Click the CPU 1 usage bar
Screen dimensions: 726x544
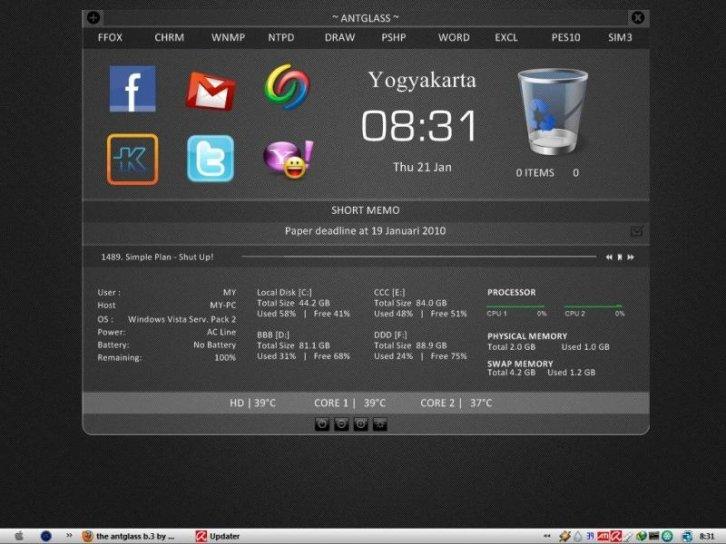tap(515, 306)
